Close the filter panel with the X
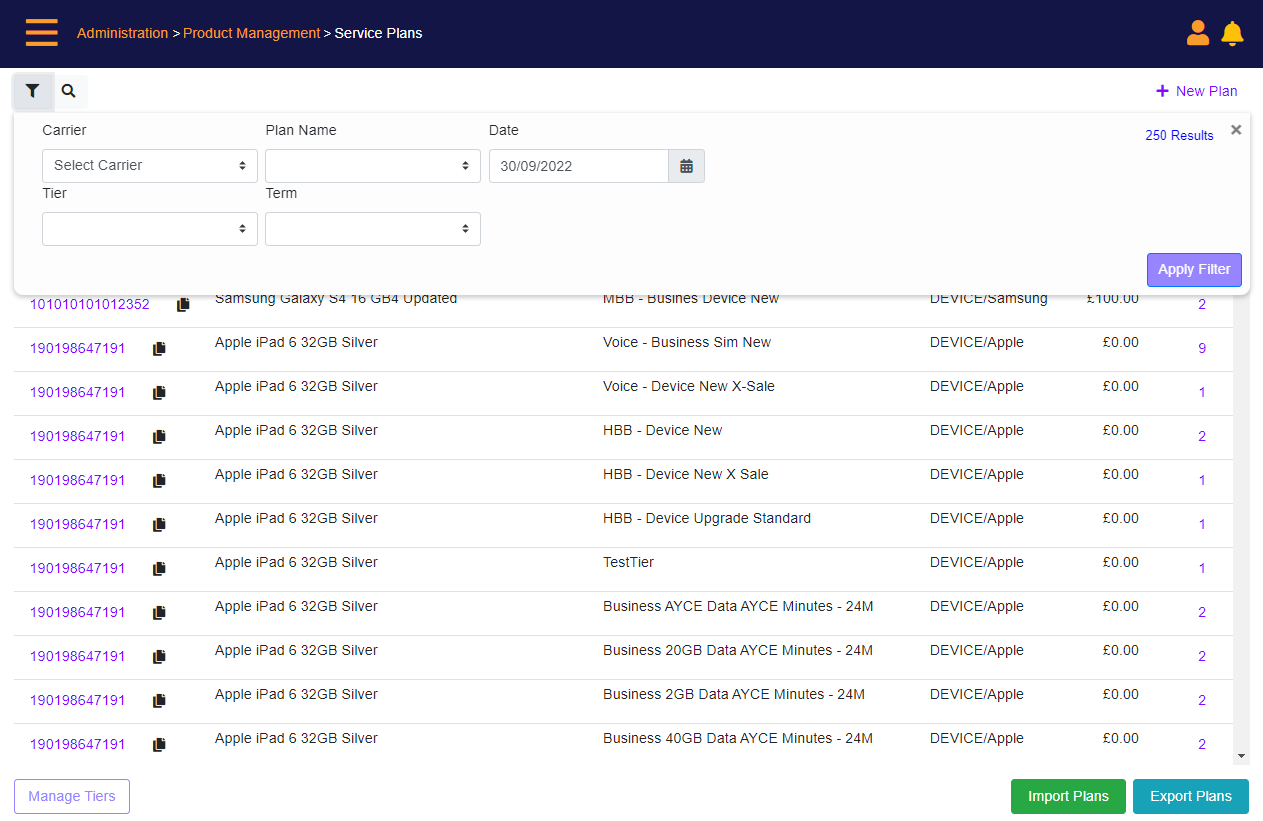This screenshot has height=821, width=1263. pyautogui.click(x=1236, y=130)
